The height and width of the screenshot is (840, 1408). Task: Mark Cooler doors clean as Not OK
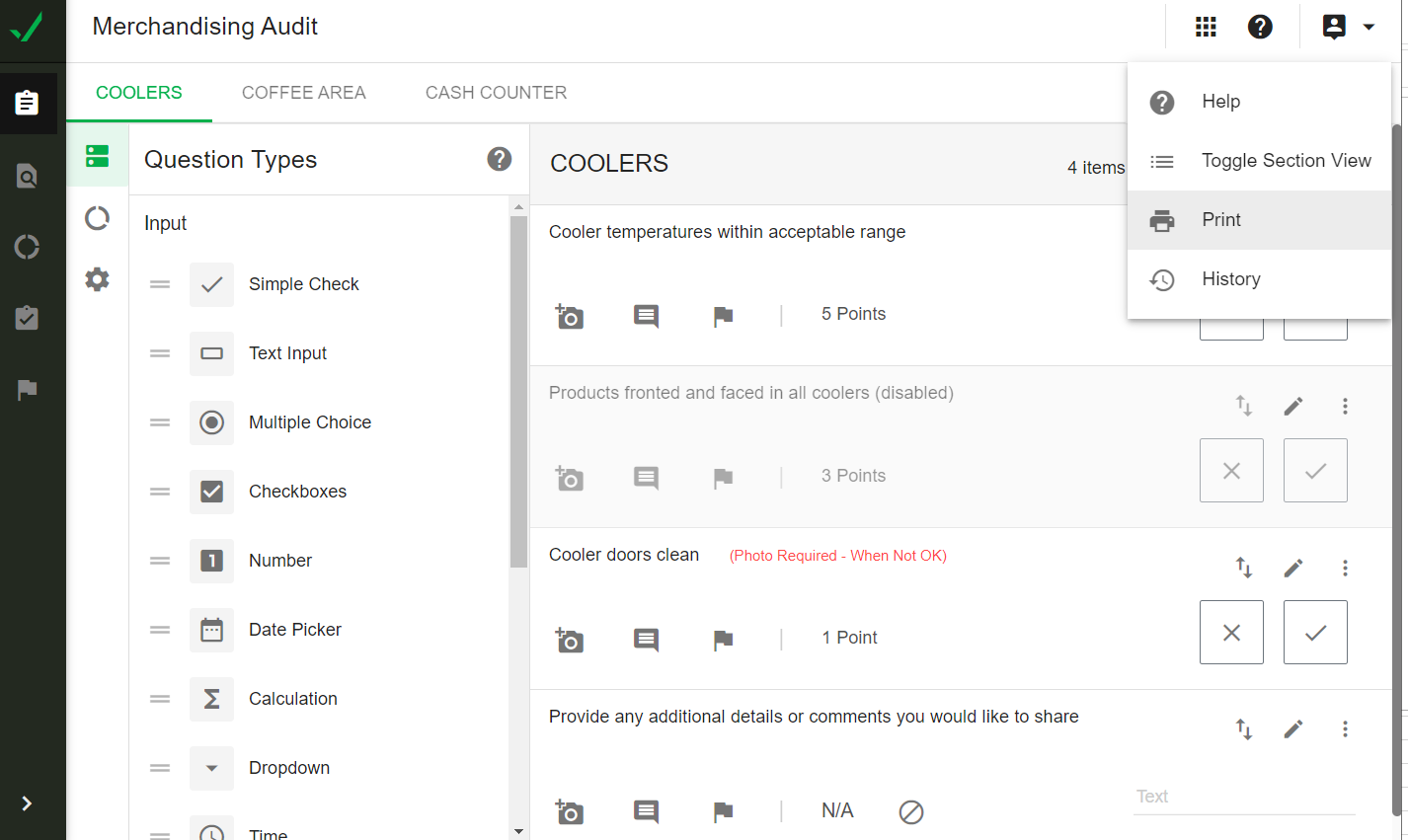pos(1231,632)
